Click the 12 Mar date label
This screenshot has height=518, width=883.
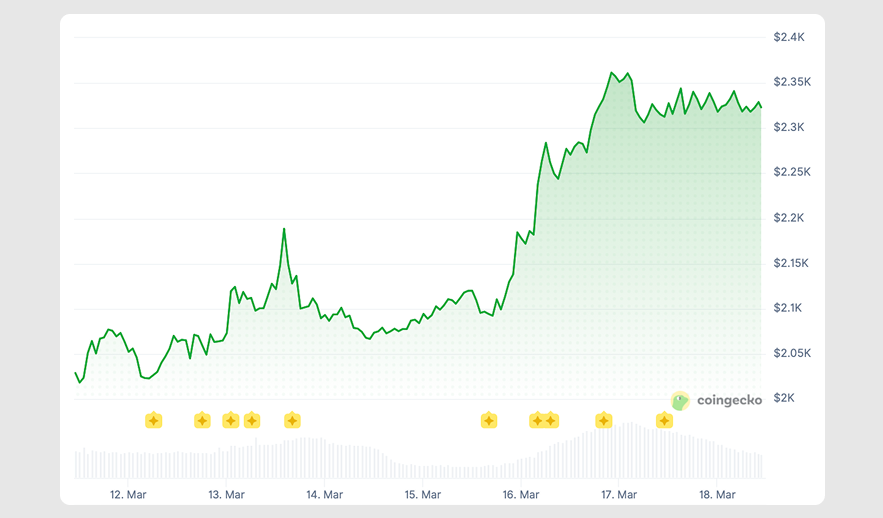click(129, 494)
